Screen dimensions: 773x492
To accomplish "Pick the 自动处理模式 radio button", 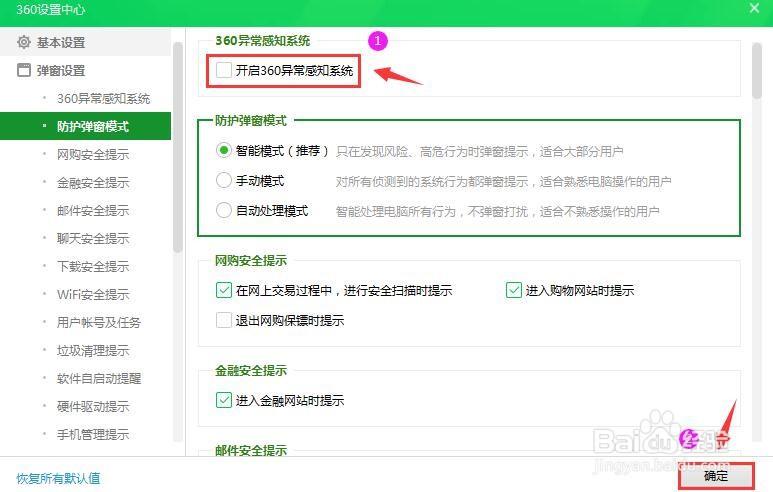I will tap(224, 211).
